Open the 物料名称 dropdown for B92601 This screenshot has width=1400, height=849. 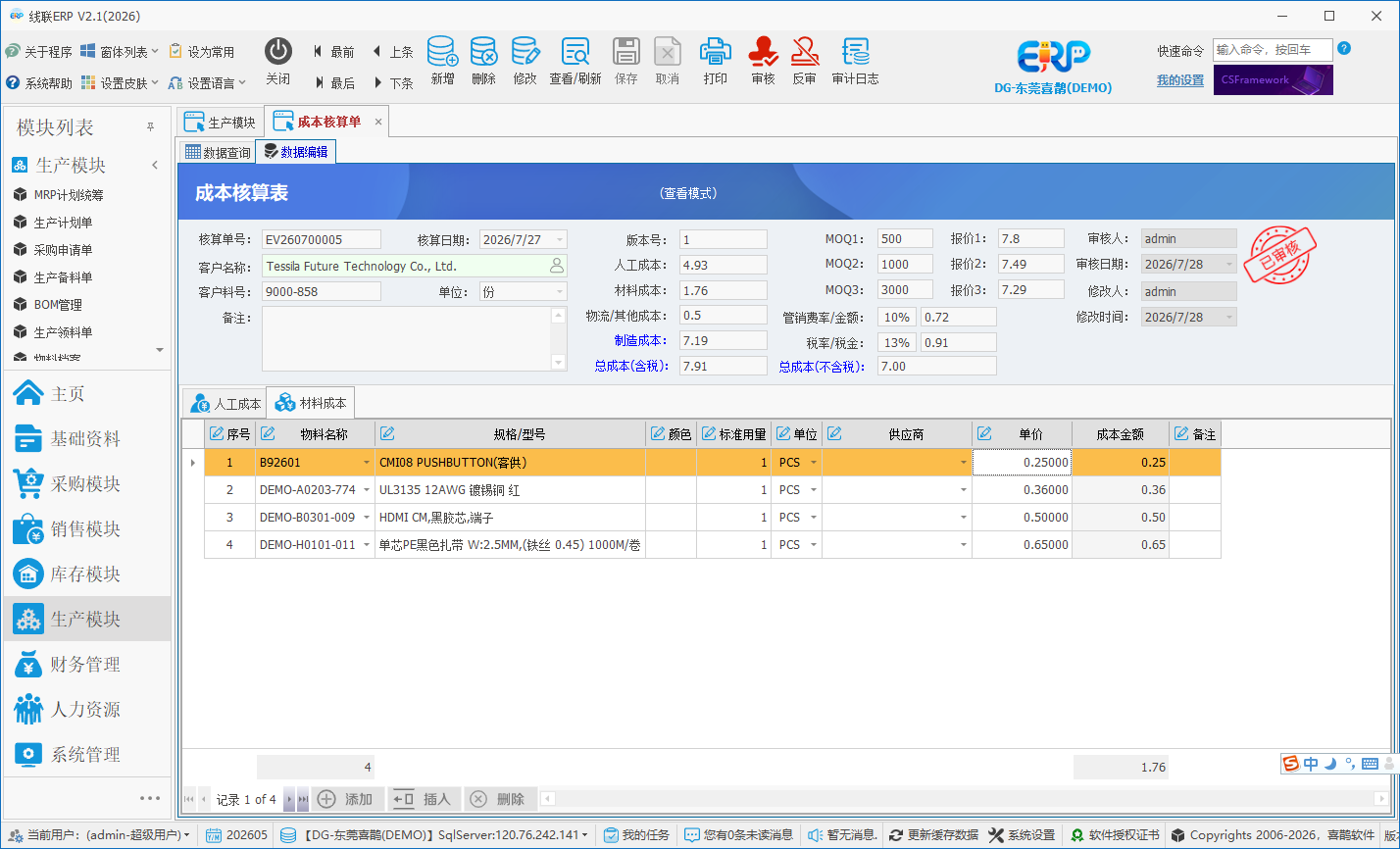367,463
